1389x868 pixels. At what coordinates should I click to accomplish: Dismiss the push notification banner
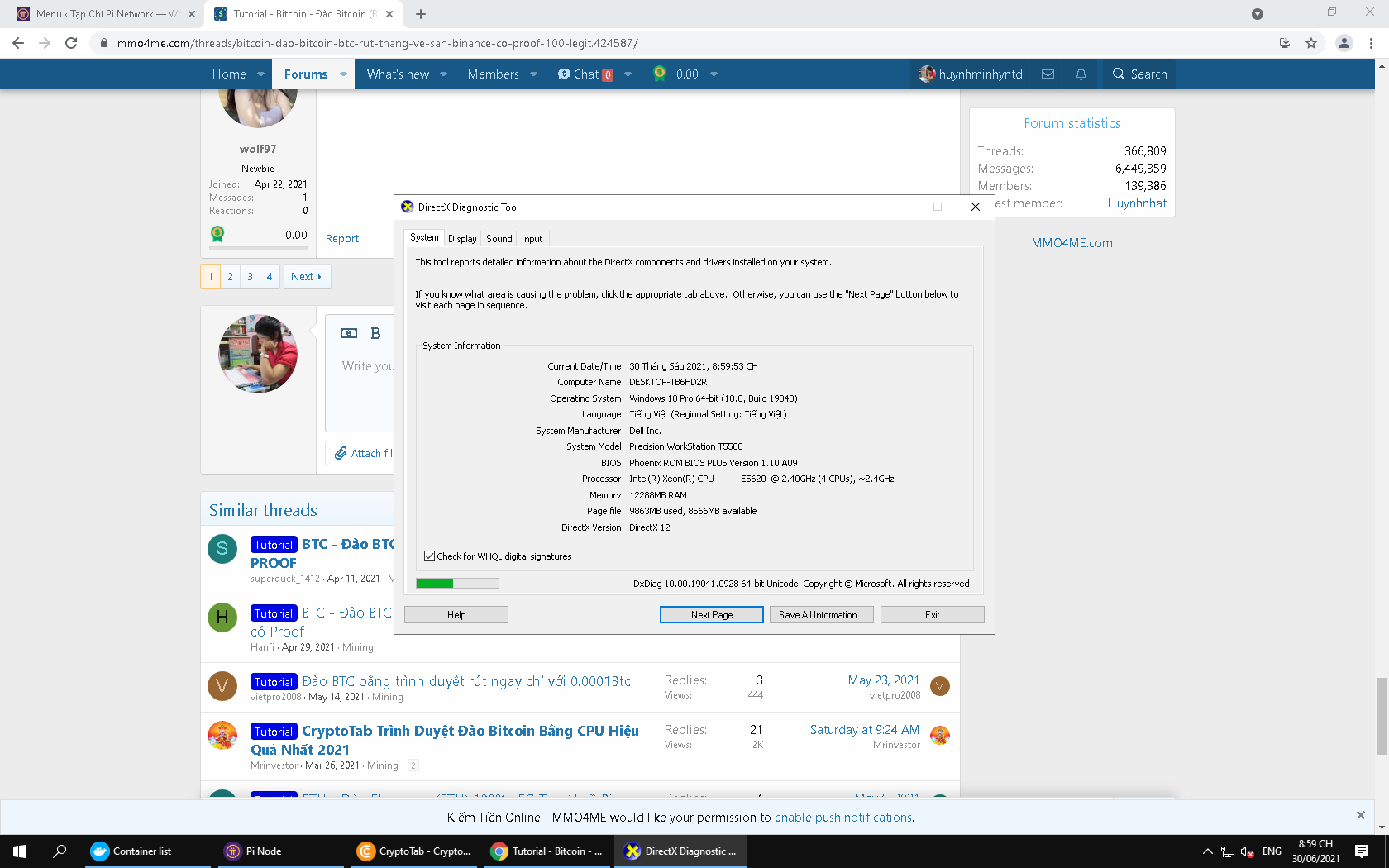[x=1361, y=815]
